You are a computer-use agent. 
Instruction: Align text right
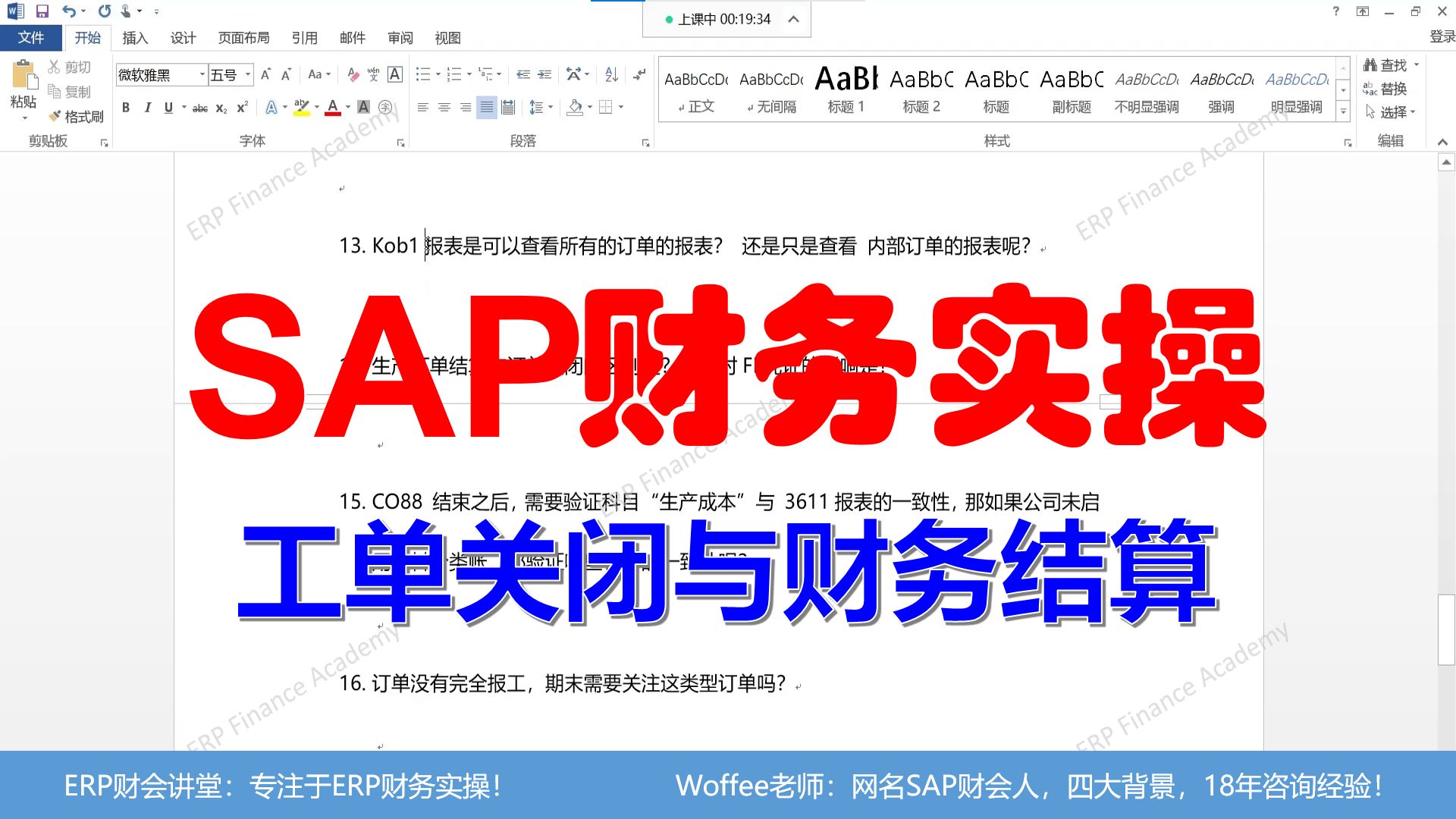[x=466, y=108]
